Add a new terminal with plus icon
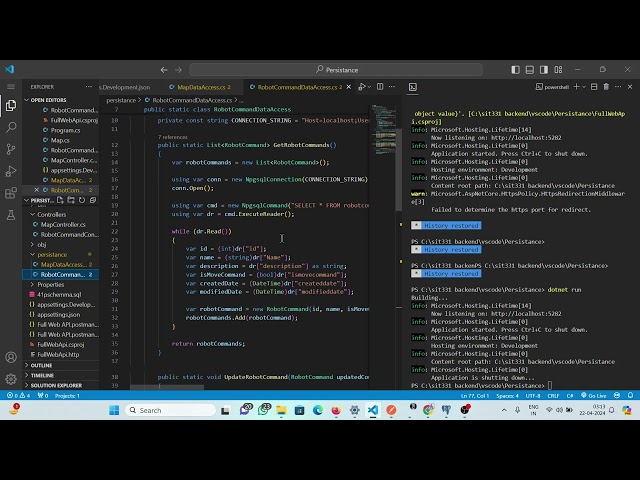Viewport: 640px width, 480px height. pos(576,87)
